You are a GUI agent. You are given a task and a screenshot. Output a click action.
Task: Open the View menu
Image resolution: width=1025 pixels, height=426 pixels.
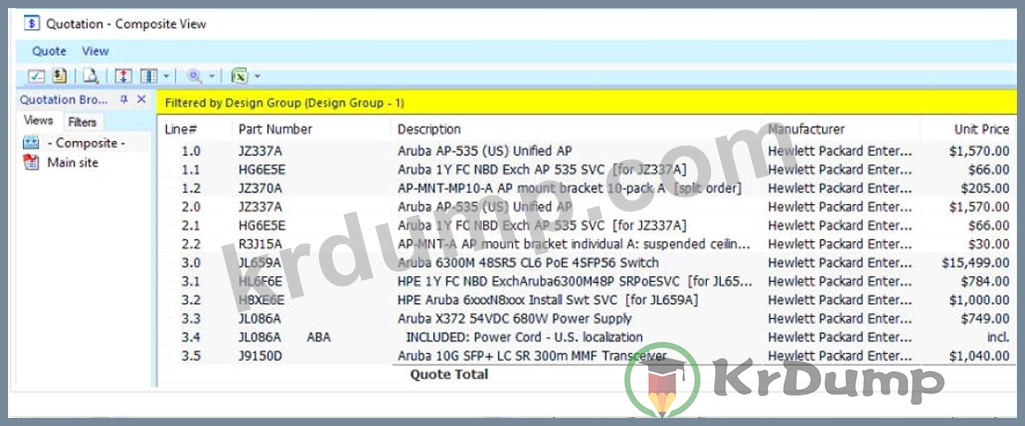coord(95,51)
